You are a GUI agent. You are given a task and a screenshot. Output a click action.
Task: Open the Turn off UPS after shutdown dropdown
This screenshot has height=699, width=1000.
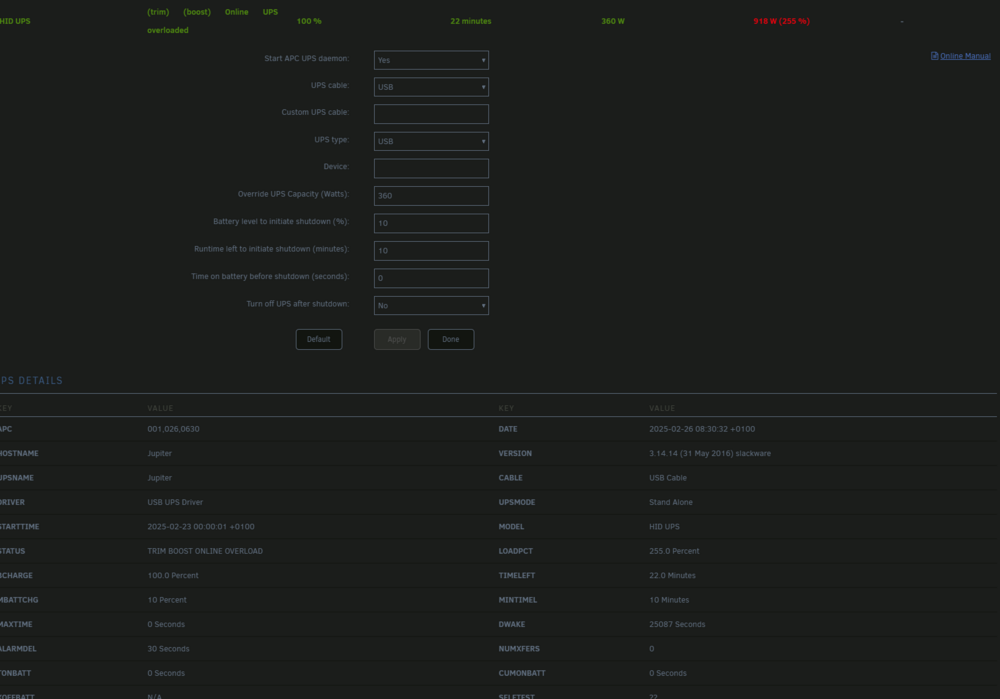click(431, 305)
